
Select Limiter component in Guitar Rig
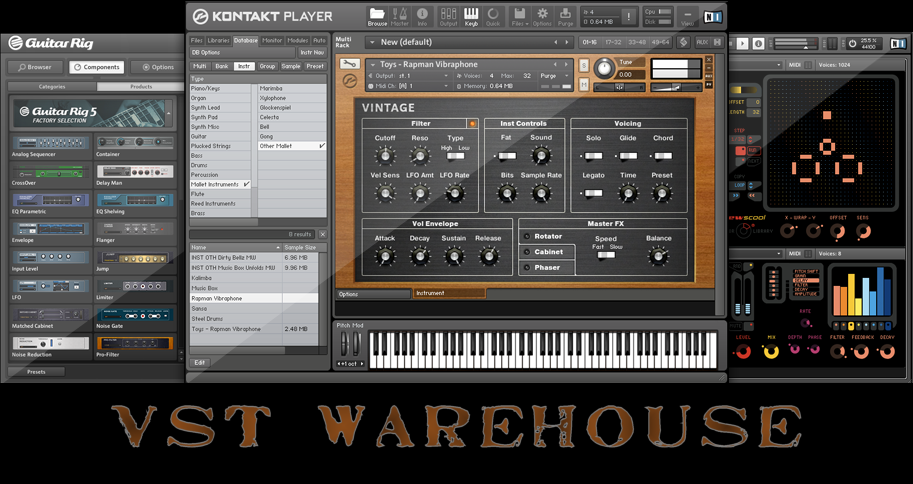click(135, 288)
